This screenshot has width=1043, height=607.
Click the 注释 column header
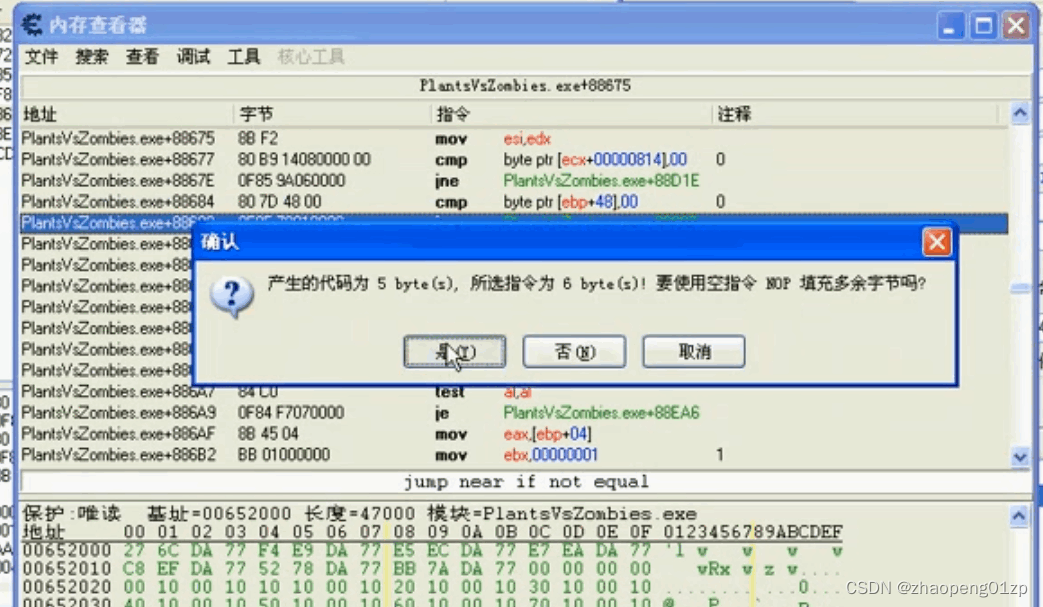[855, 114]
